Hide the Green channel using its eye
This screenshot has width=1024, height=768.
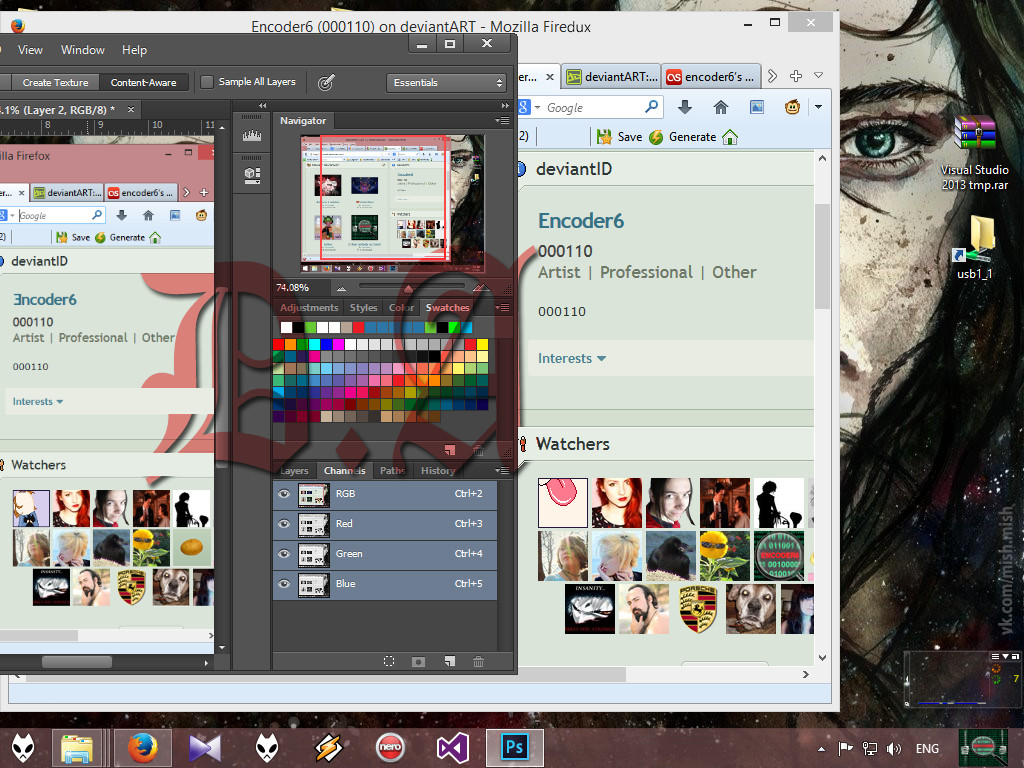tap(284, 554)
